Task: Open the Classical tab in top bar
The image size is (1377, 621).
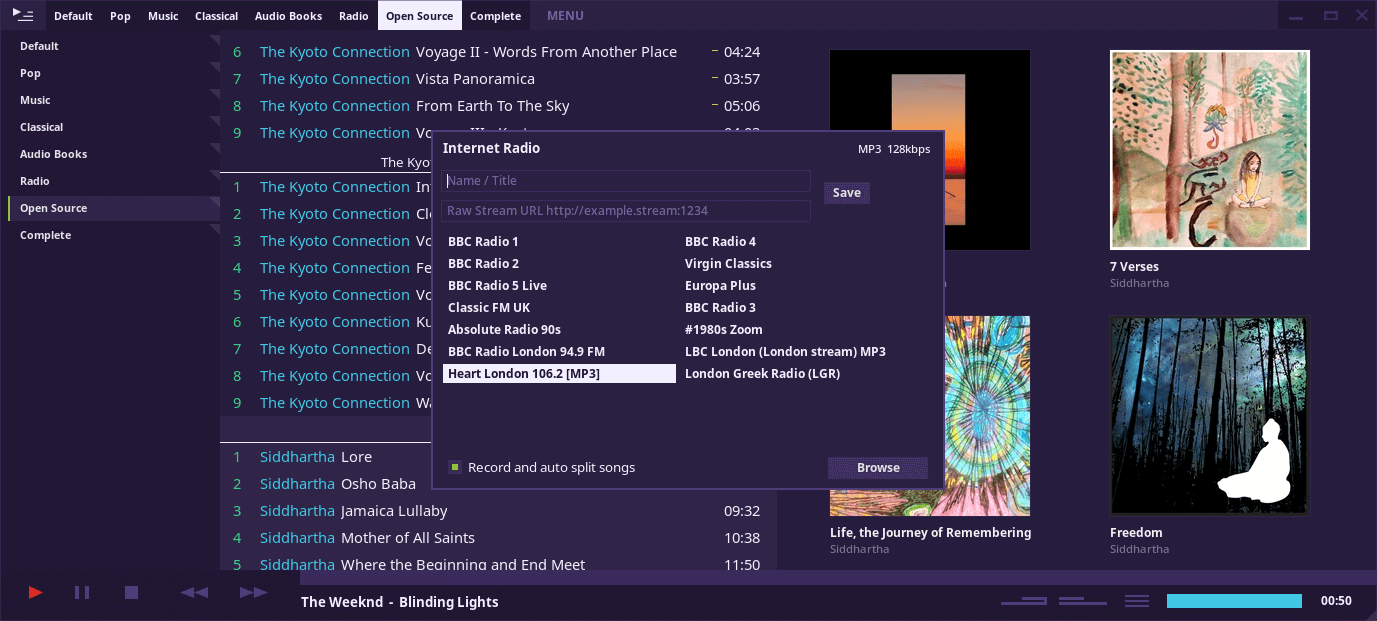Action: (x=216, y=15)
